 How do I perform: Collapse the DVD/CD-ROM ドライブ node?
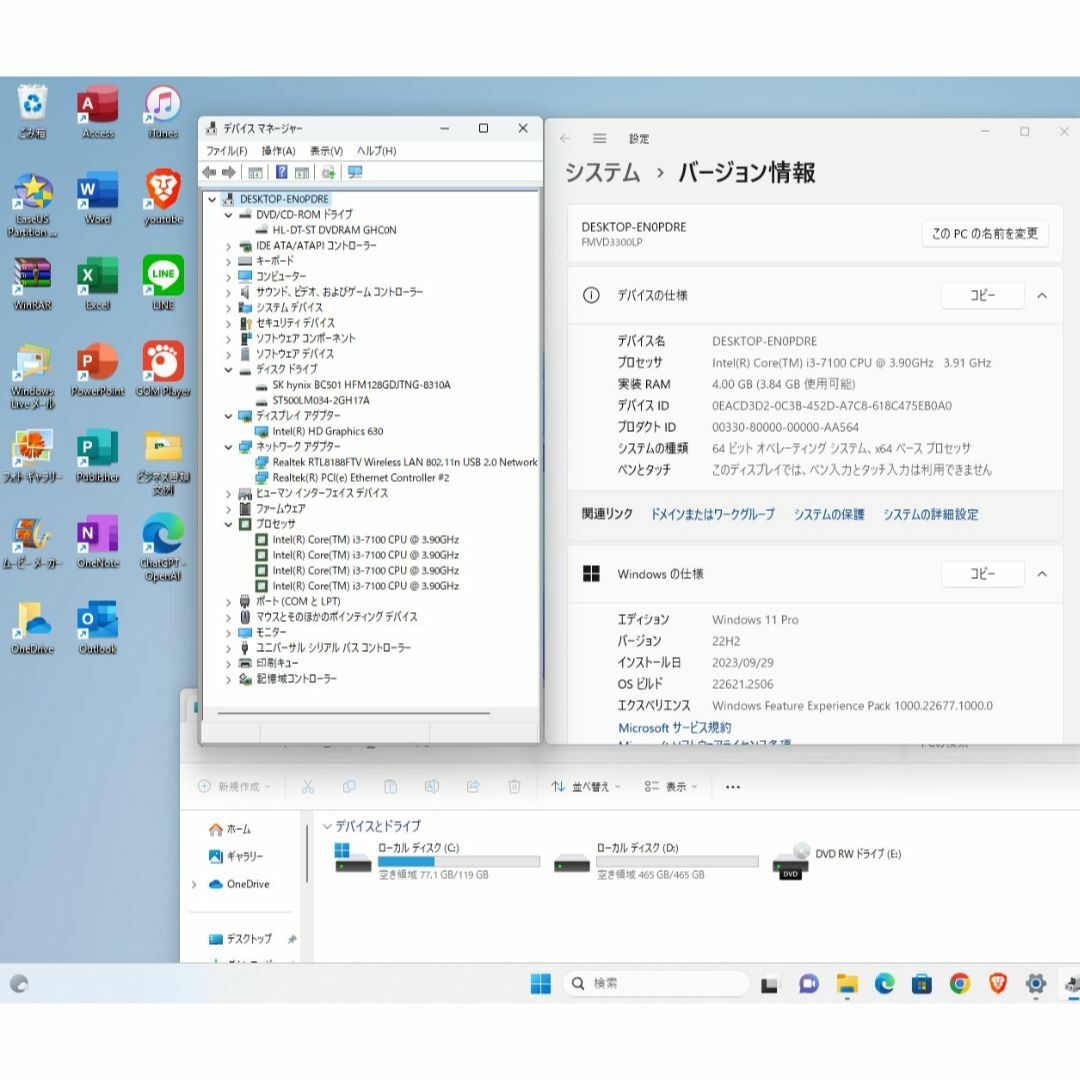(x=228, y=215)
